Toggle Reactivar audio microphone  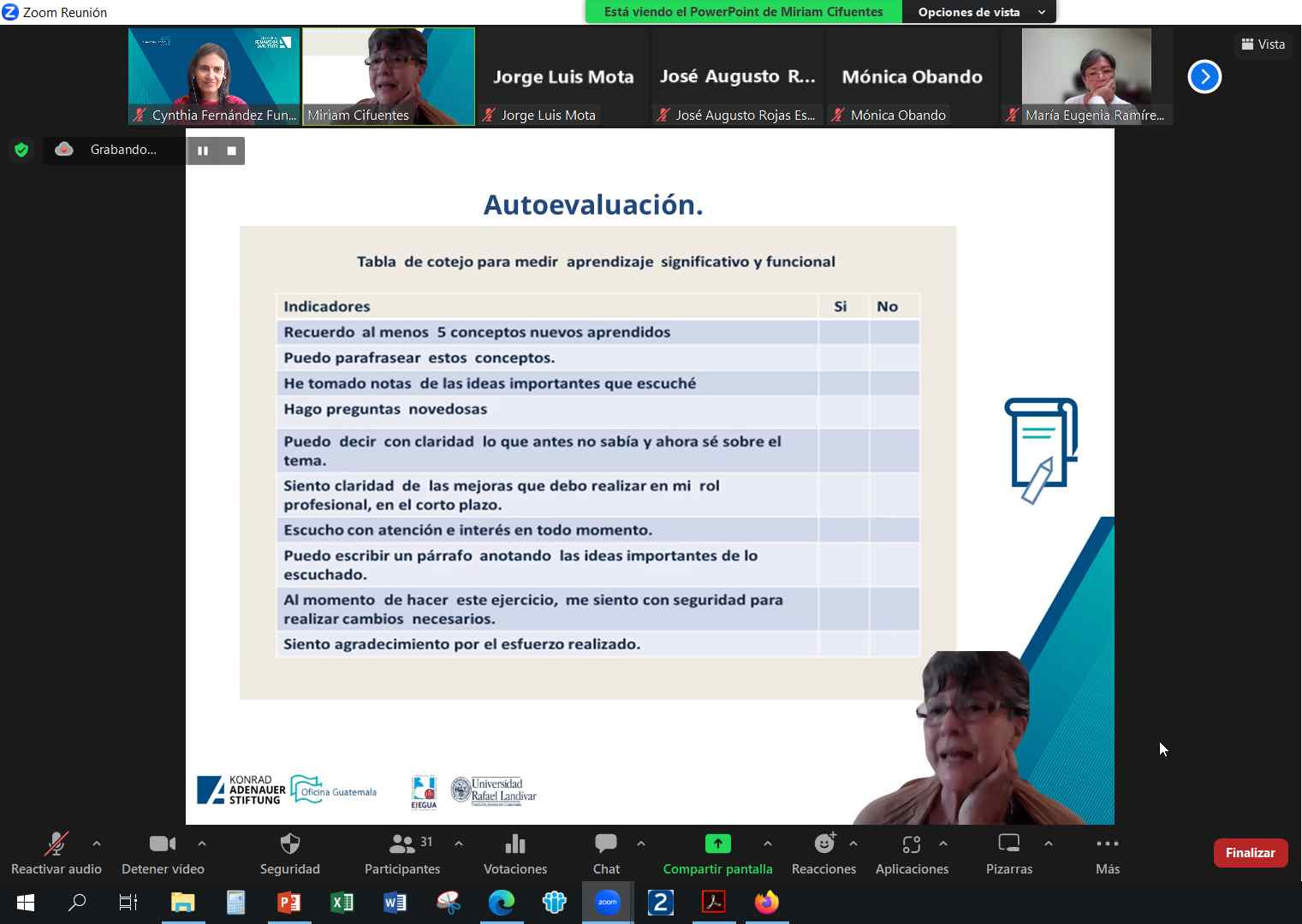click(x=56, y=844)
